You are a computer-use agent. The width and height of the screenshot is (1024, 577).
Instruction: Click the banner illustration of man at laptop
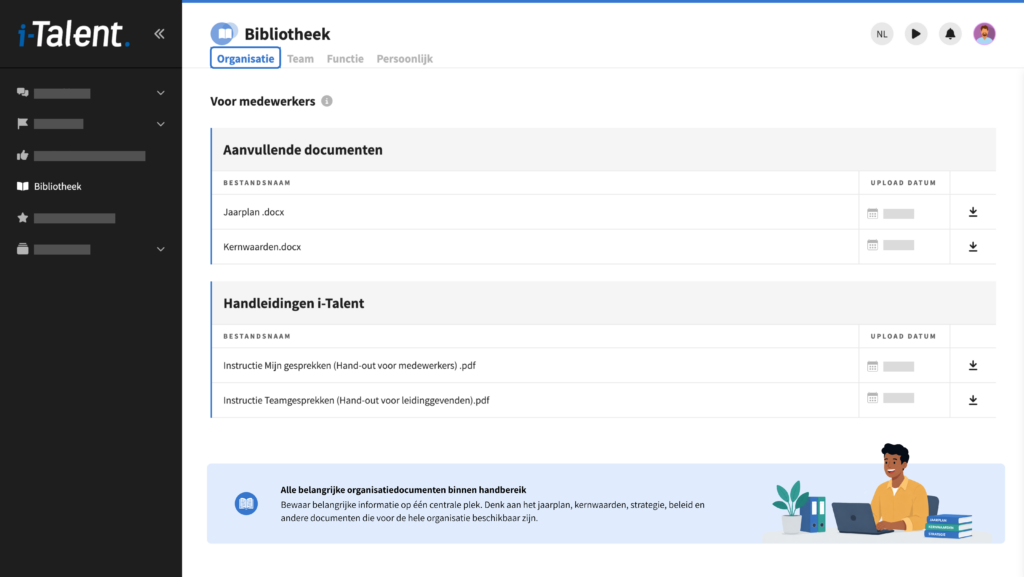(878, 493)
